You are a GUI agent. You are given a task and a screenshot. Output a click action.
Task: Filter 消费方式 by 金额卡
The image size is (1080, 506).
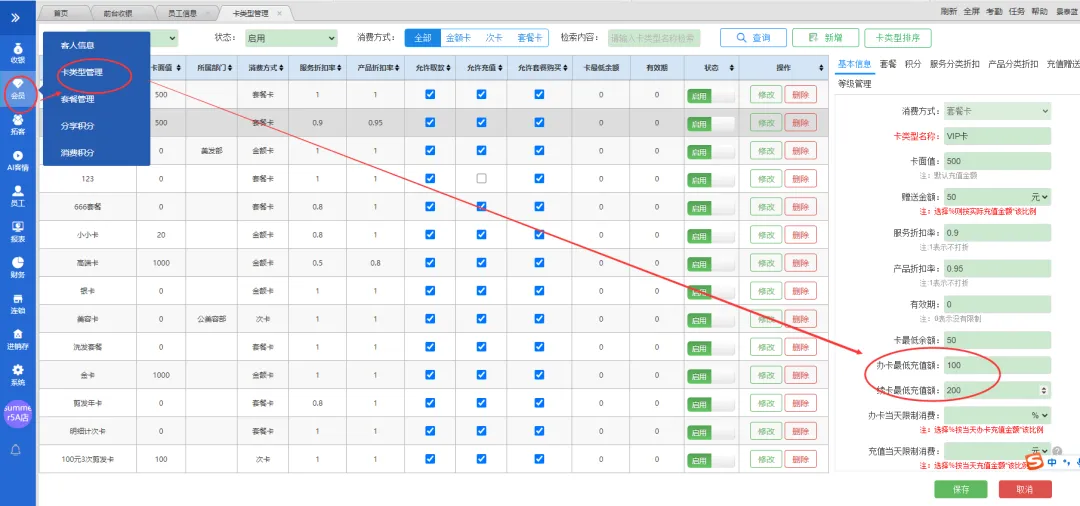[459, 38]
